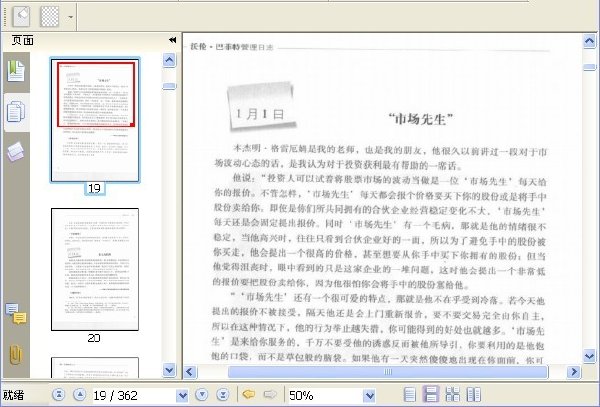Open the Comments panel icon
Image resolution: width=600 pixels, height=407 pixels.
(16, 314)
